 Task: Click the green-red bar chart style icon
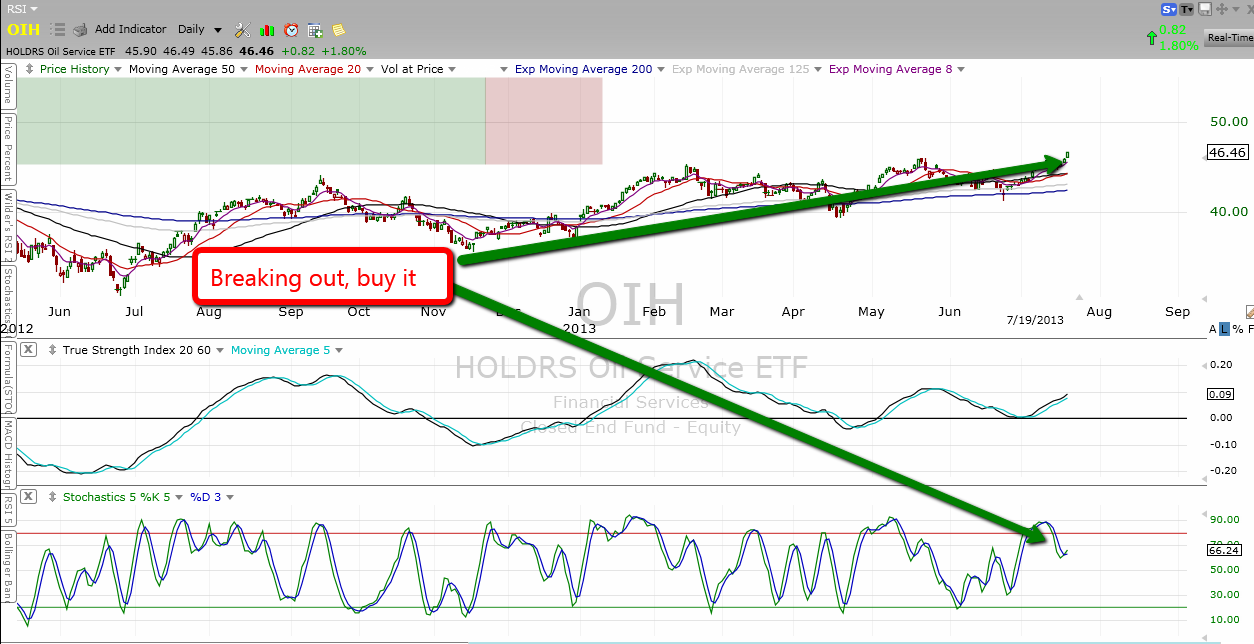click(267, 30)
